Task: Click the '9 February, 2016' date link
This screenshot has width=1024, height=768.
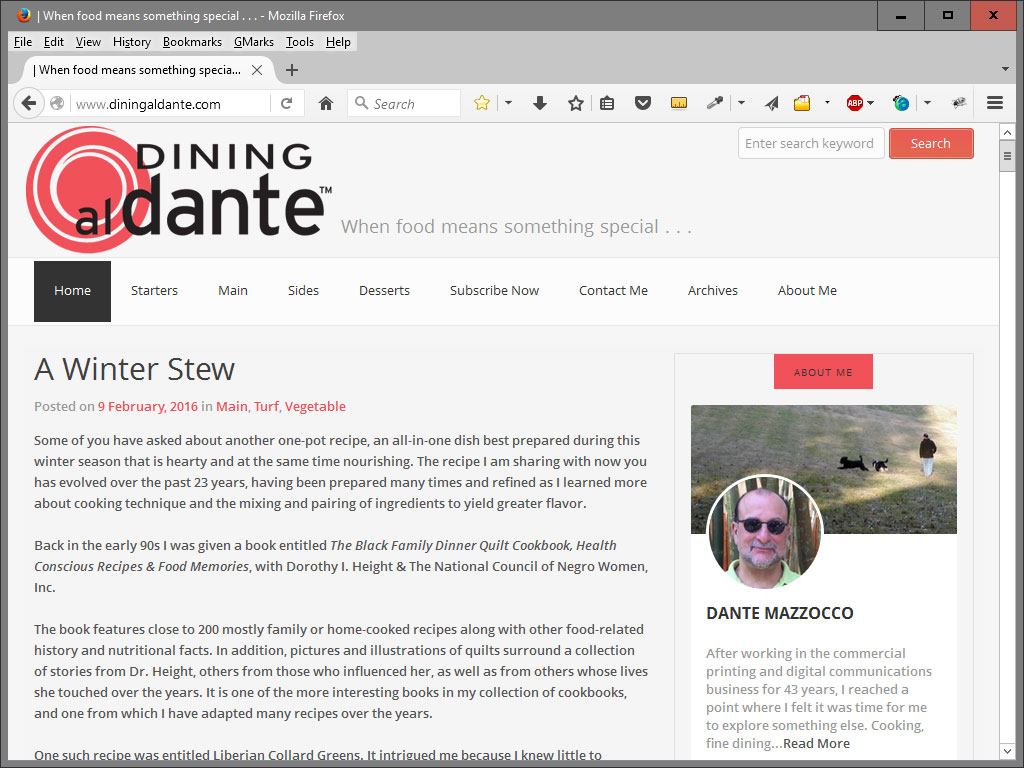Action: (148, 406)
